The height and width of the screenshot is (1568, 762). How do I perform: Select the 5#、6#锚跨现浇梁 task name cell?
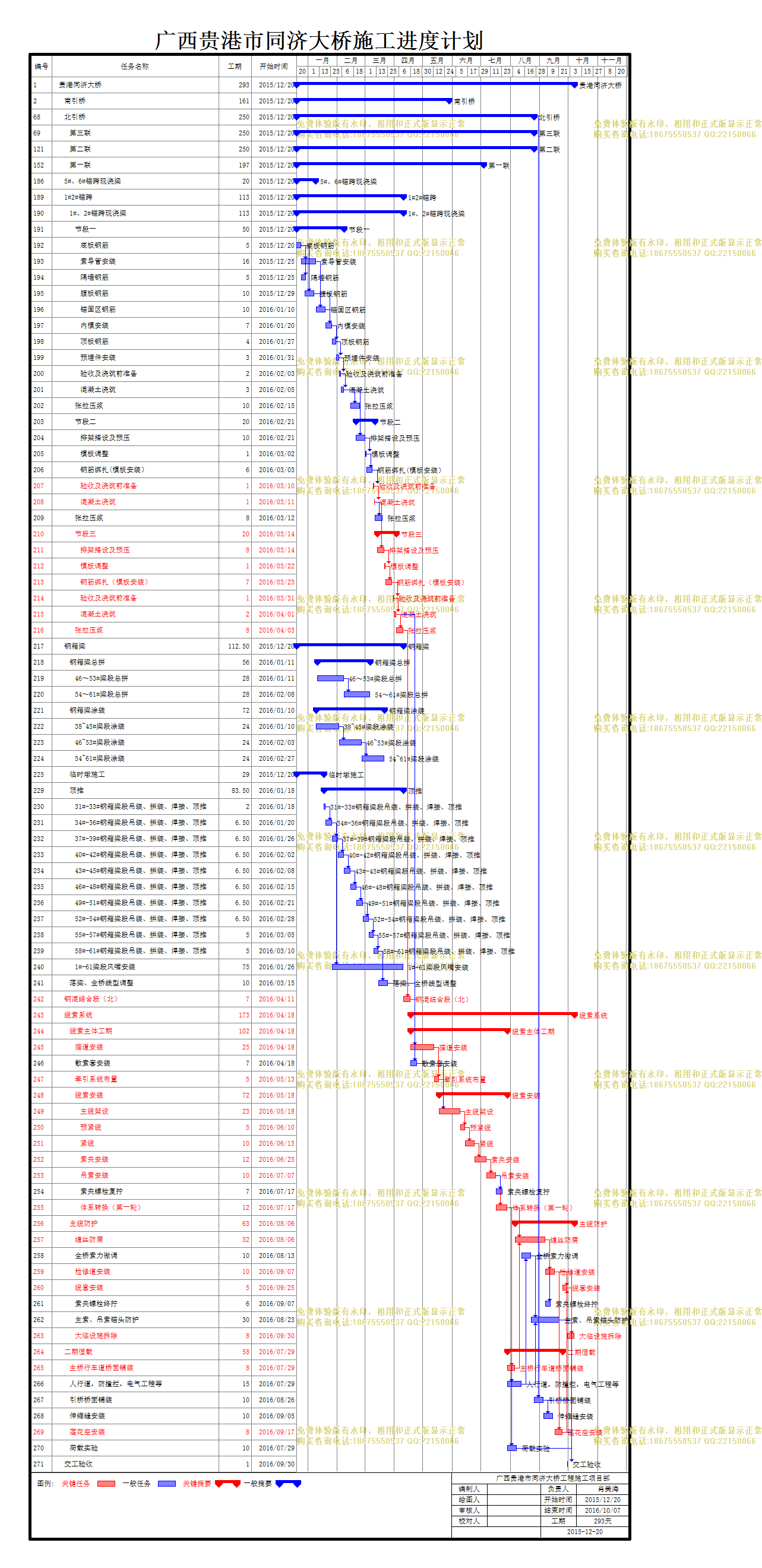[x=93, y=181]
